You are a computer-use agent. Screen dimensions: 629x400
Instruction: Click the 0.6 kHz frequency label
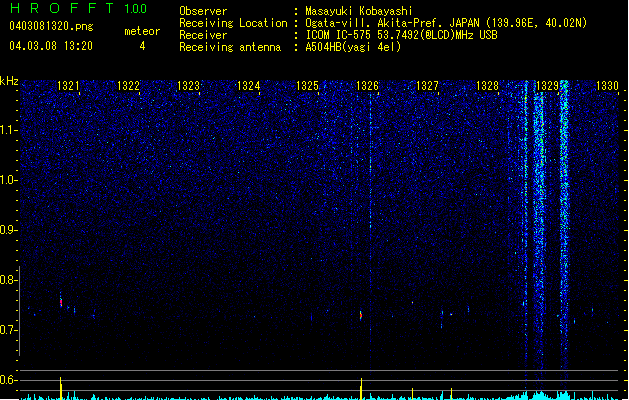[8, 380]
